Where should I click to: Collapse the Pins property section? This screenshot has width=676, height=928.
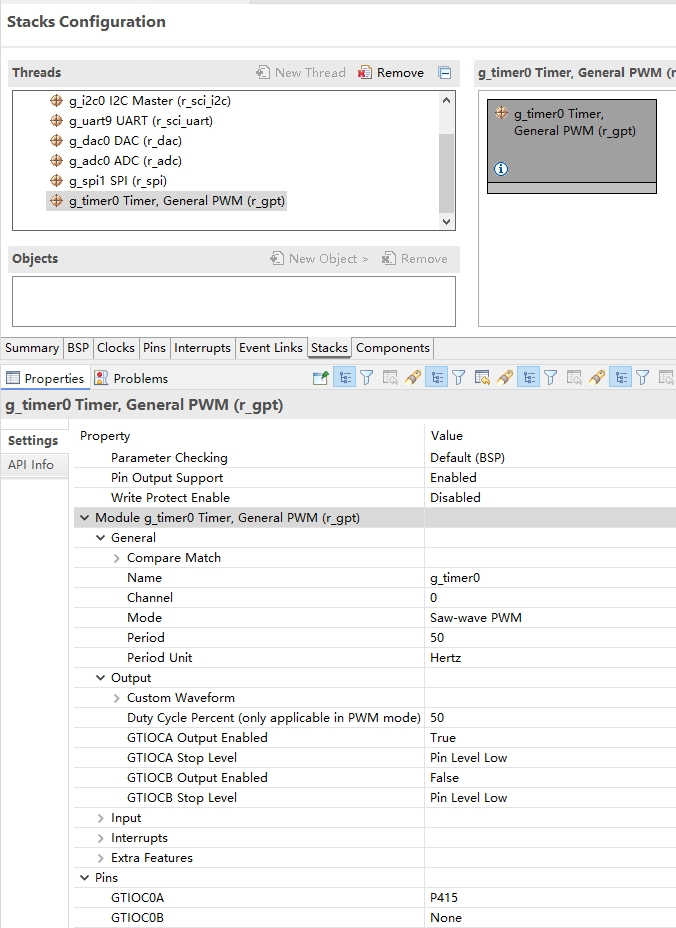coord(85,878)
